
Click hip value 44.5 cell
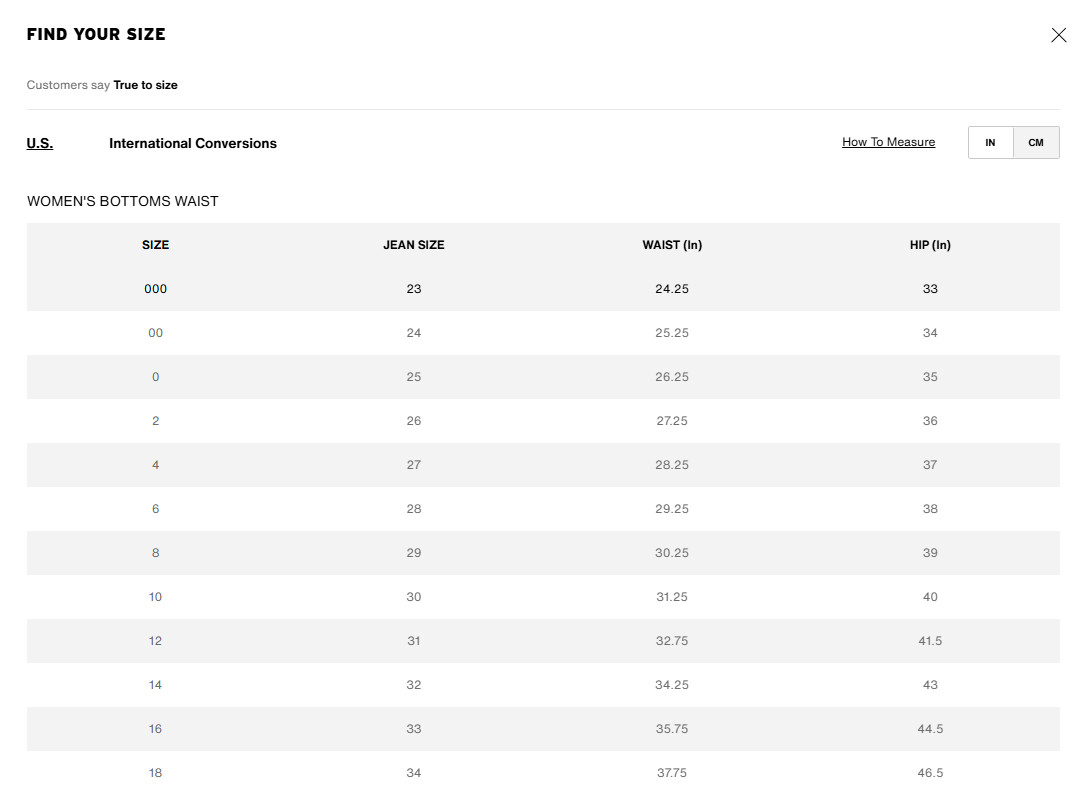click(x=930, y=729)
